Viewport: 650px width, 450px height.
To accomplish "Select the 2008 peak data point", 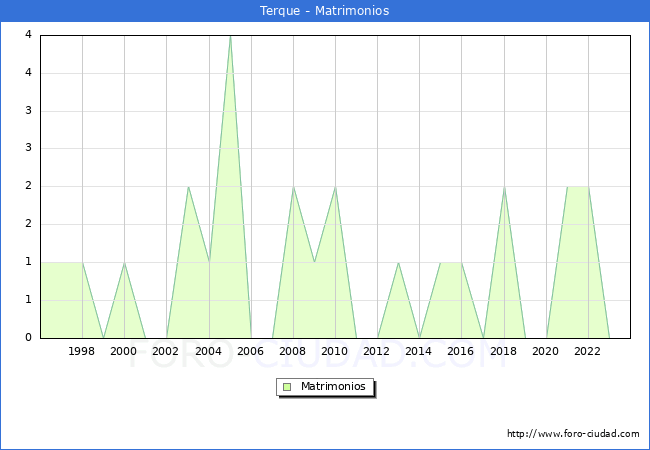I will (x=293, y=187).
